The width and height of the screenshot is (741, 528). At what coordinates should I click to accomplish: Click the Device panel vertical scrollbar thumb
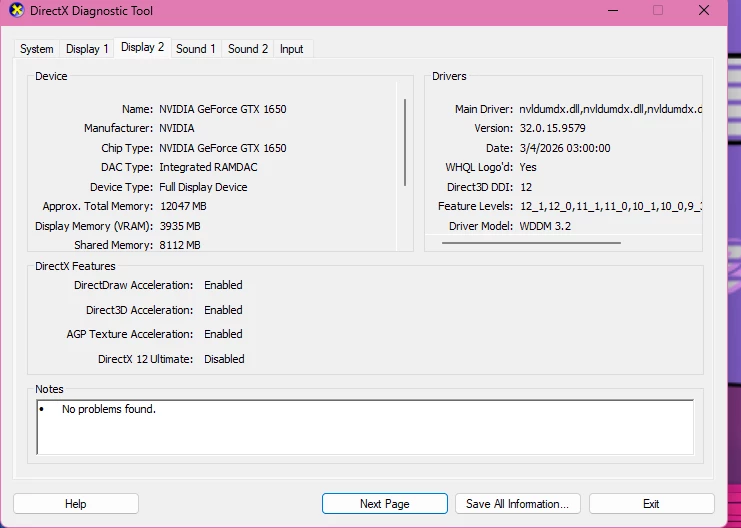(405, 142)
